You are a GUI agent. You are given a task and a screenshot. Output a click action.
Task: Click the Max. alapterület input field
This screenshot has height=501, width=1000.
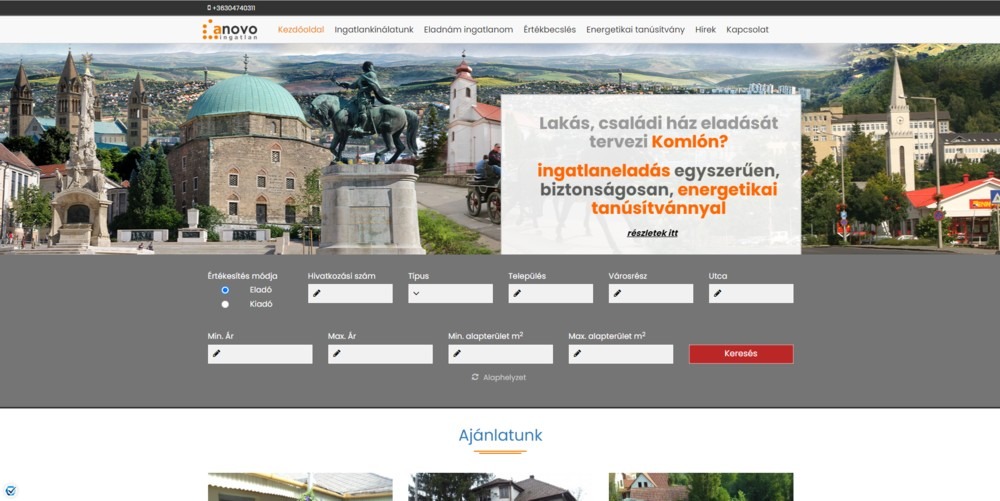(x=625, y=354)
